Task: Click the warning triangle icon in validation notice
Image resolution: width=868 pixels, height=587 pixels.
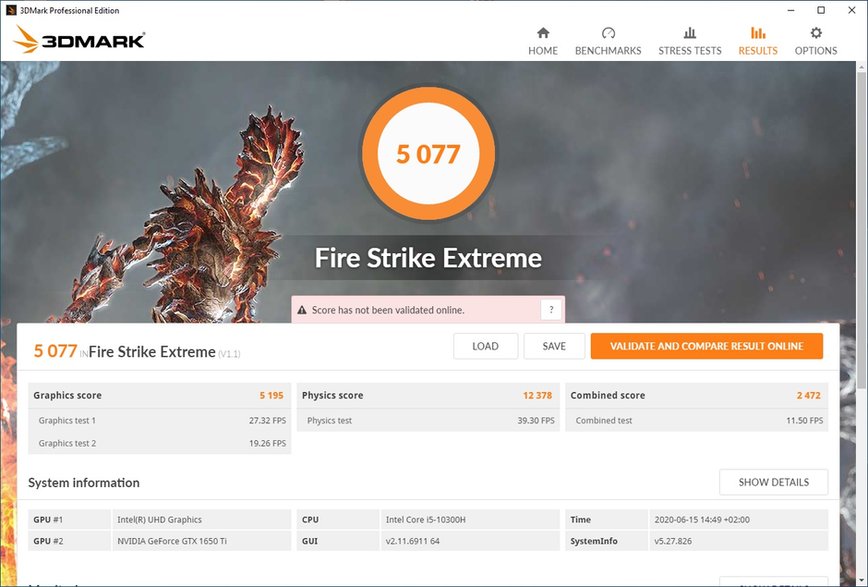Action: click(x=302, y=310)
